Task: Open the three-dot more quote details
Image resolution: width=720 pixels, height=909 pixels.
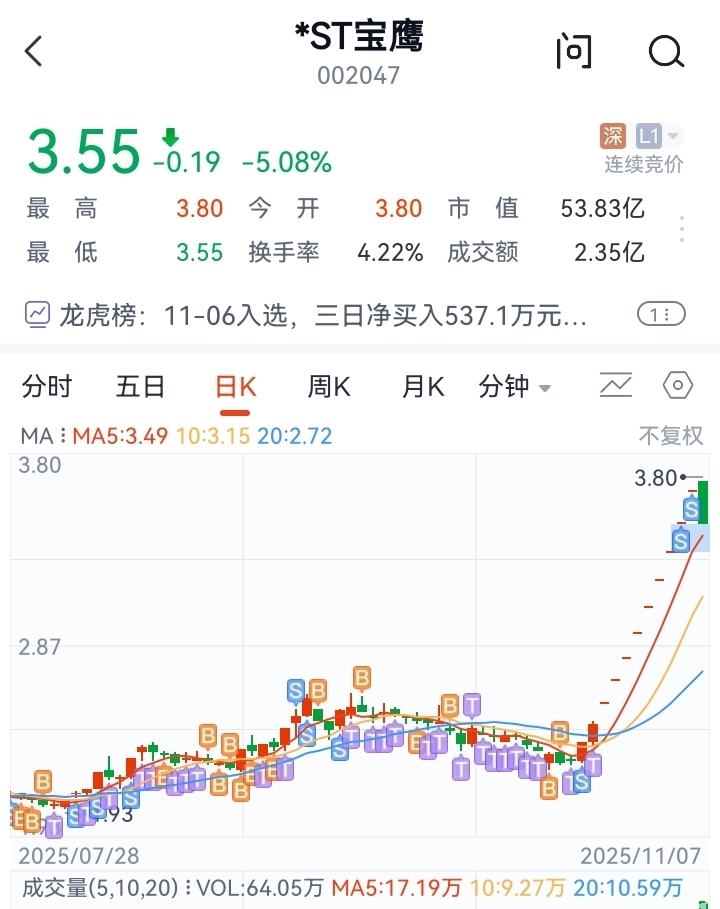Action: (682, 229)
